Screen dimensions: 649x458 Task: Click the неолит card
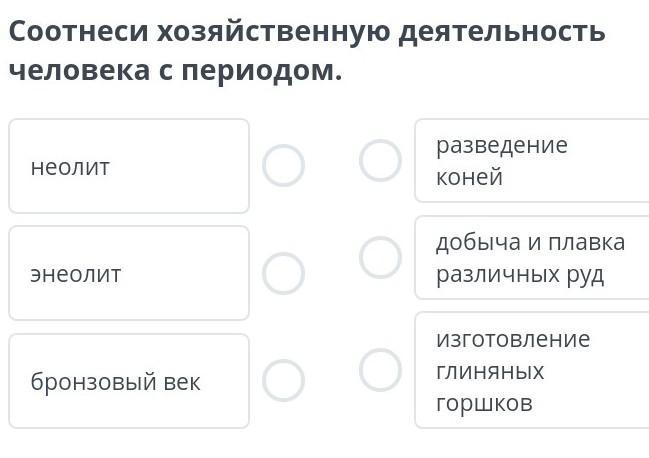click(x=129, y=166)
